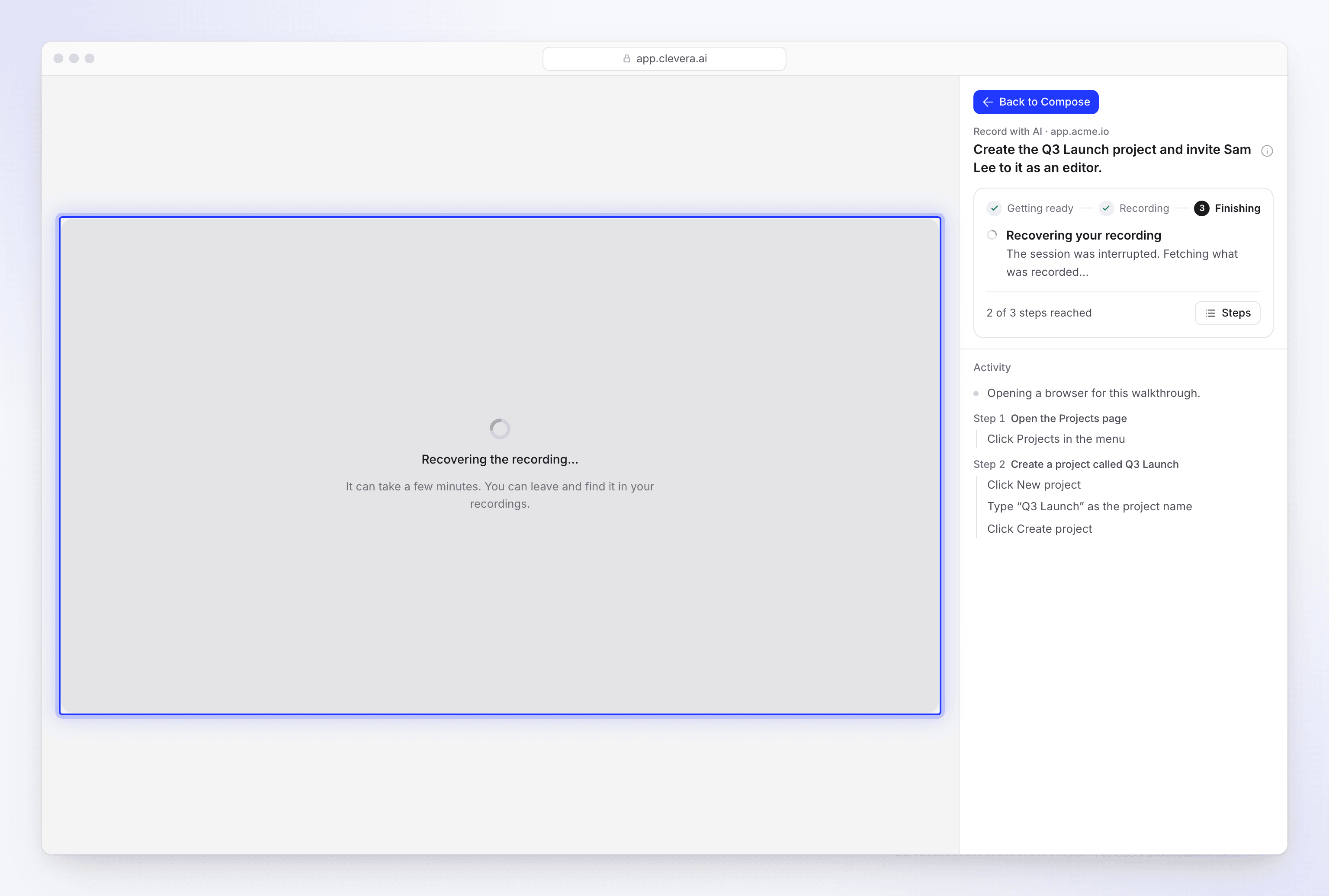Image resolution: width=1329 pixels, height=896 pixels.
Task: Select 'Click Projects in the menu' action
Action: pyautogui.click(x=1056, y=439)
